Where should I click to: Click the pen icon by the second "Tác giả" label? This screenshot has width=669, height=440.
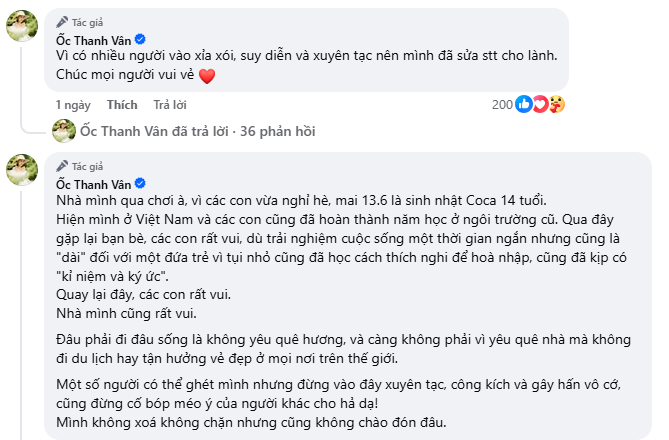coord(62,166)
